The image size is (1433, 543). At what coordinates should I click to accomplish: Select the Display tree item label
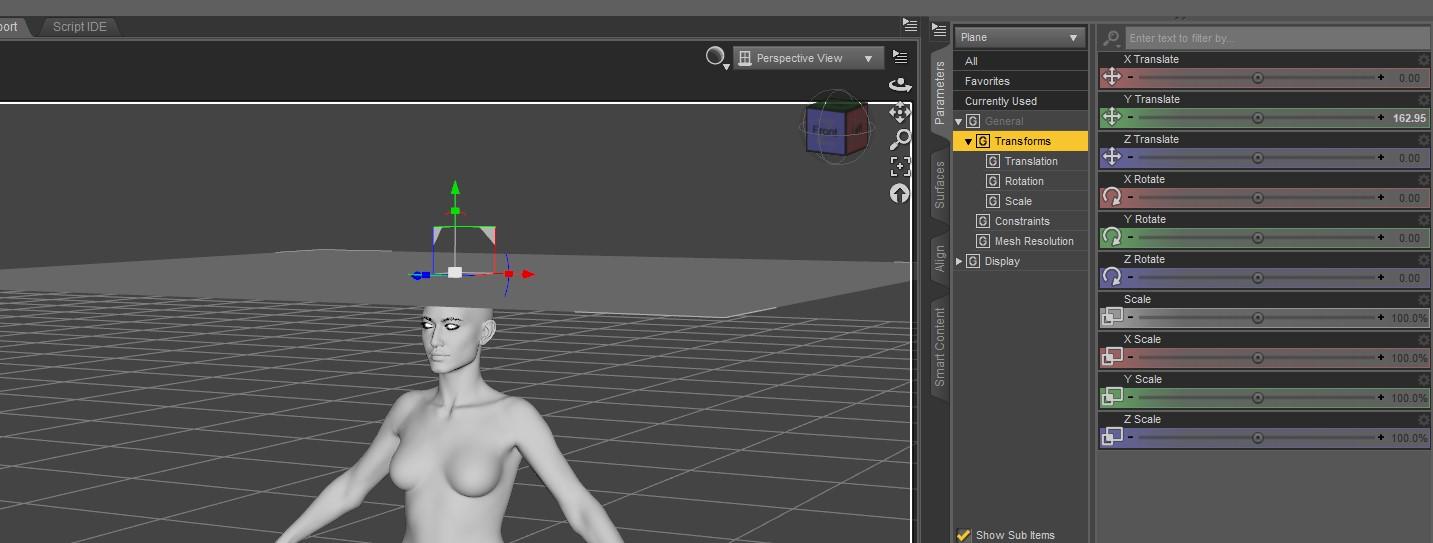(x=1002, y=261)
